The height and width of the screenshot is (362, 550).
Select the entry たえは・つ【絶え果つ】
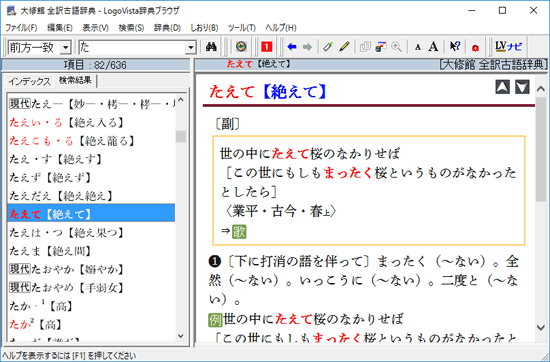coord(91,233)
